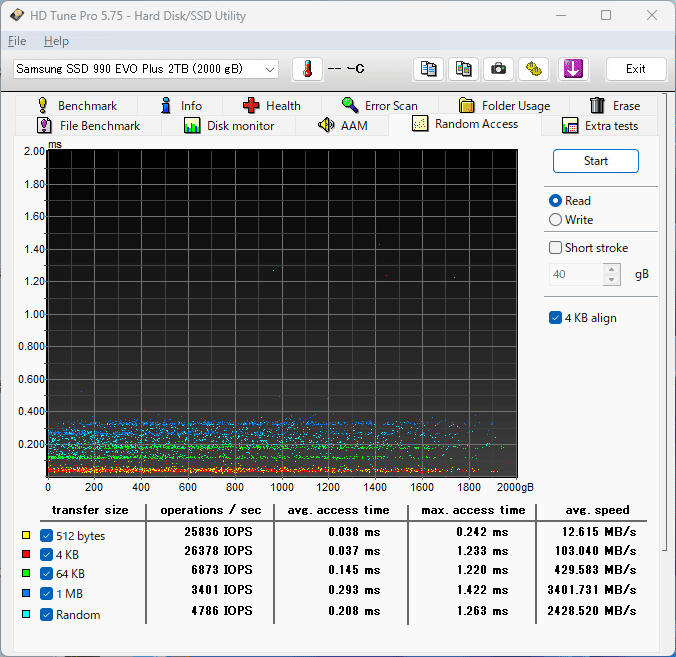Copy results text to clipboard icon
Screen dimensions: 676x657
[x=428, y=69]
